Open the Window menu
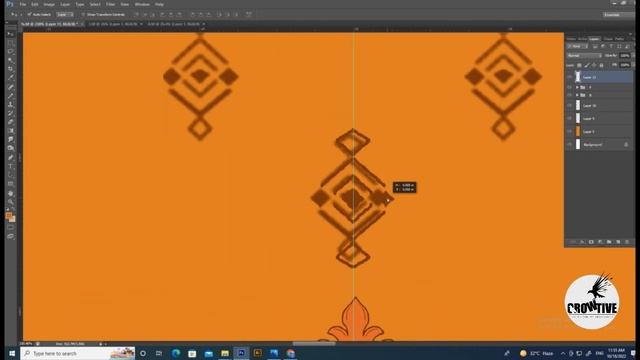The width and height of the screenshot is (640, 360). (x=142, y=4)
